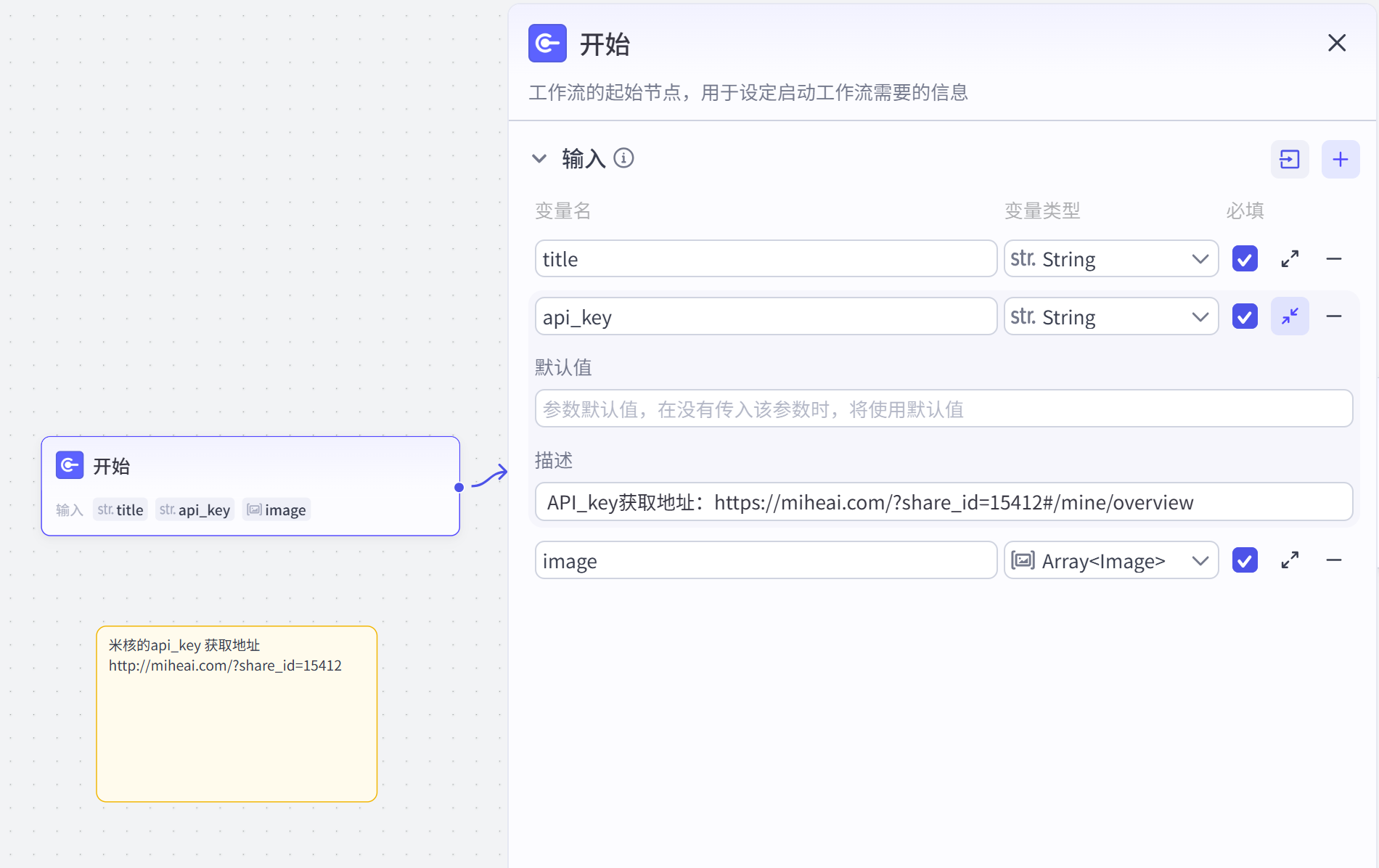Screen dimensions: 1379x868
Task: Uncheck required for image variable
Action: (1245, 560)
